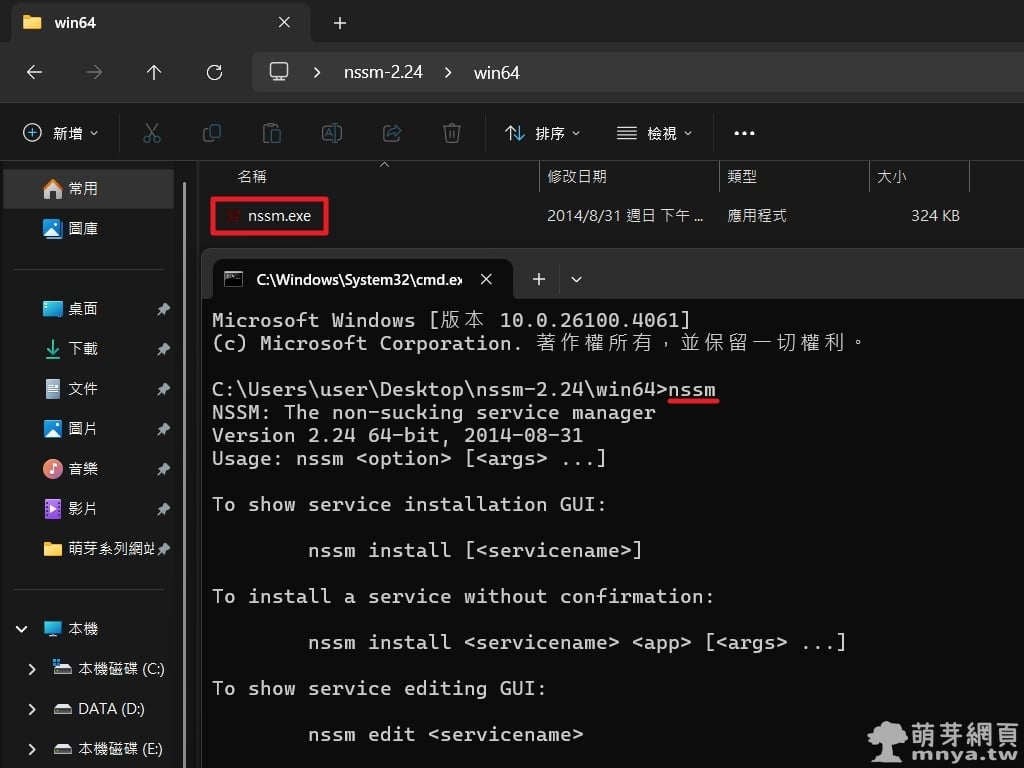
Task: Click the Delete trash can icon
Action: click(452, 133)
